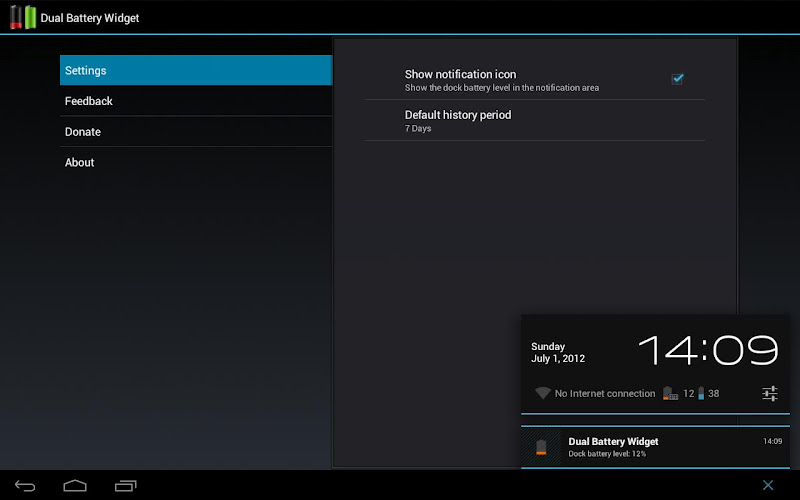This screenshot has height=500, width=800.
Task: Click Show the dock battery level description
Action: pos(502,88)
